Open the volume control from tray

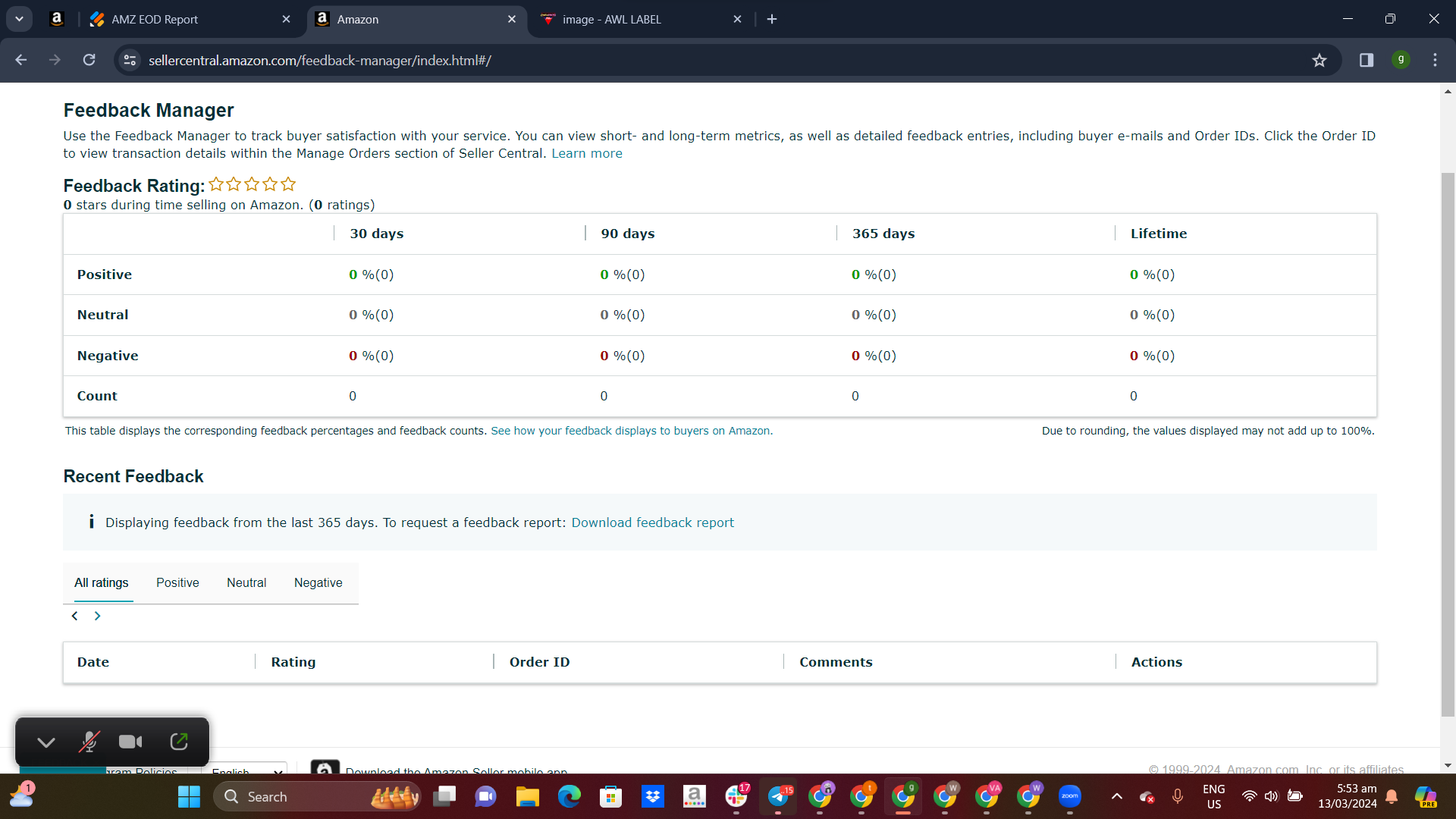pyautogui.click(x=1272, y=796)
